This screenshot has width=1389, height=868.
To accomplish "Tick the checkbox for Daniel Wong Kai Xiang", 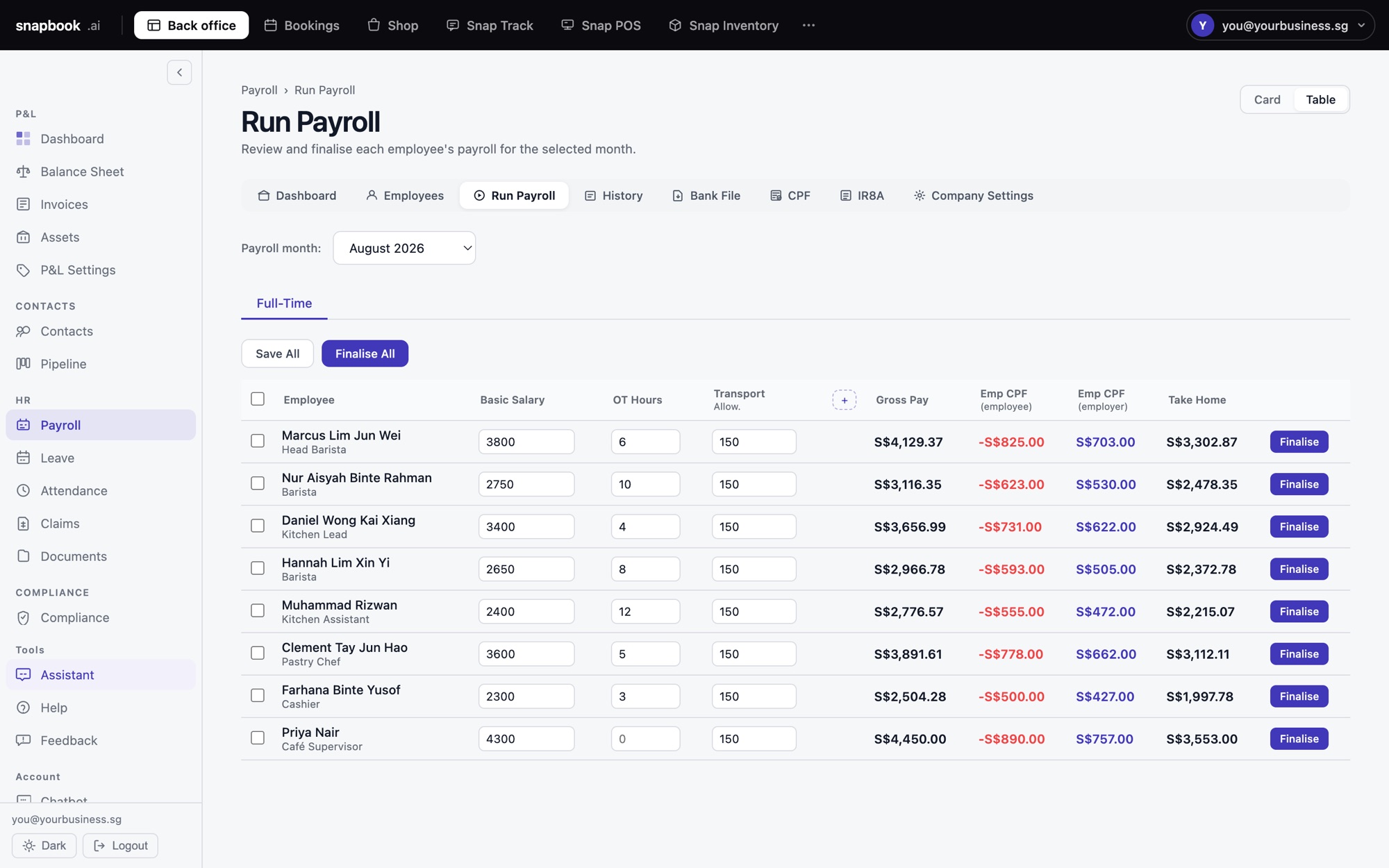I will point(258,526).
